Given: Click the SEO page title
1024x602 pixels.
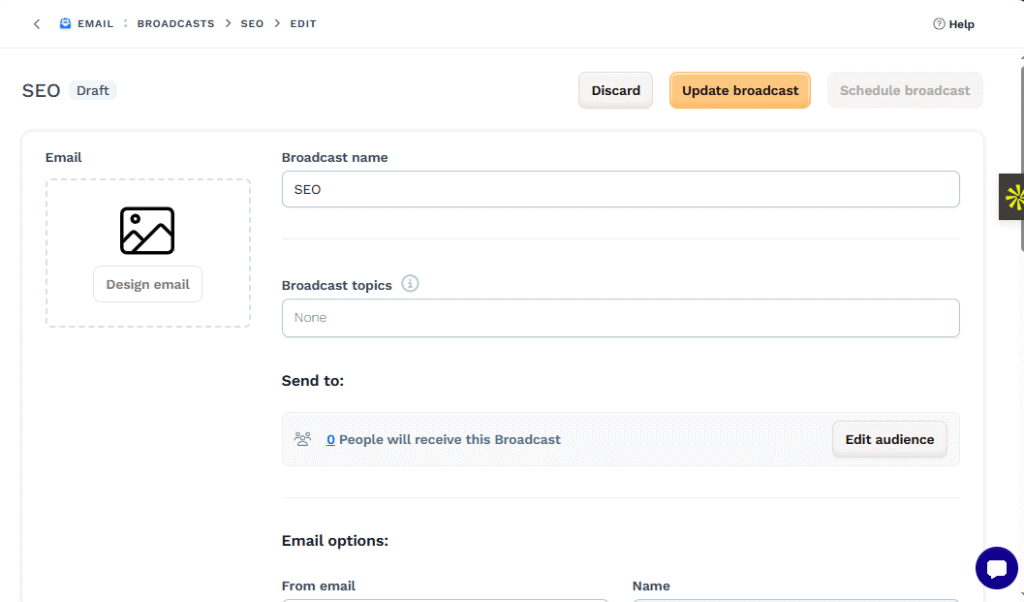Looking at the screenshot, I should point(41,90).
